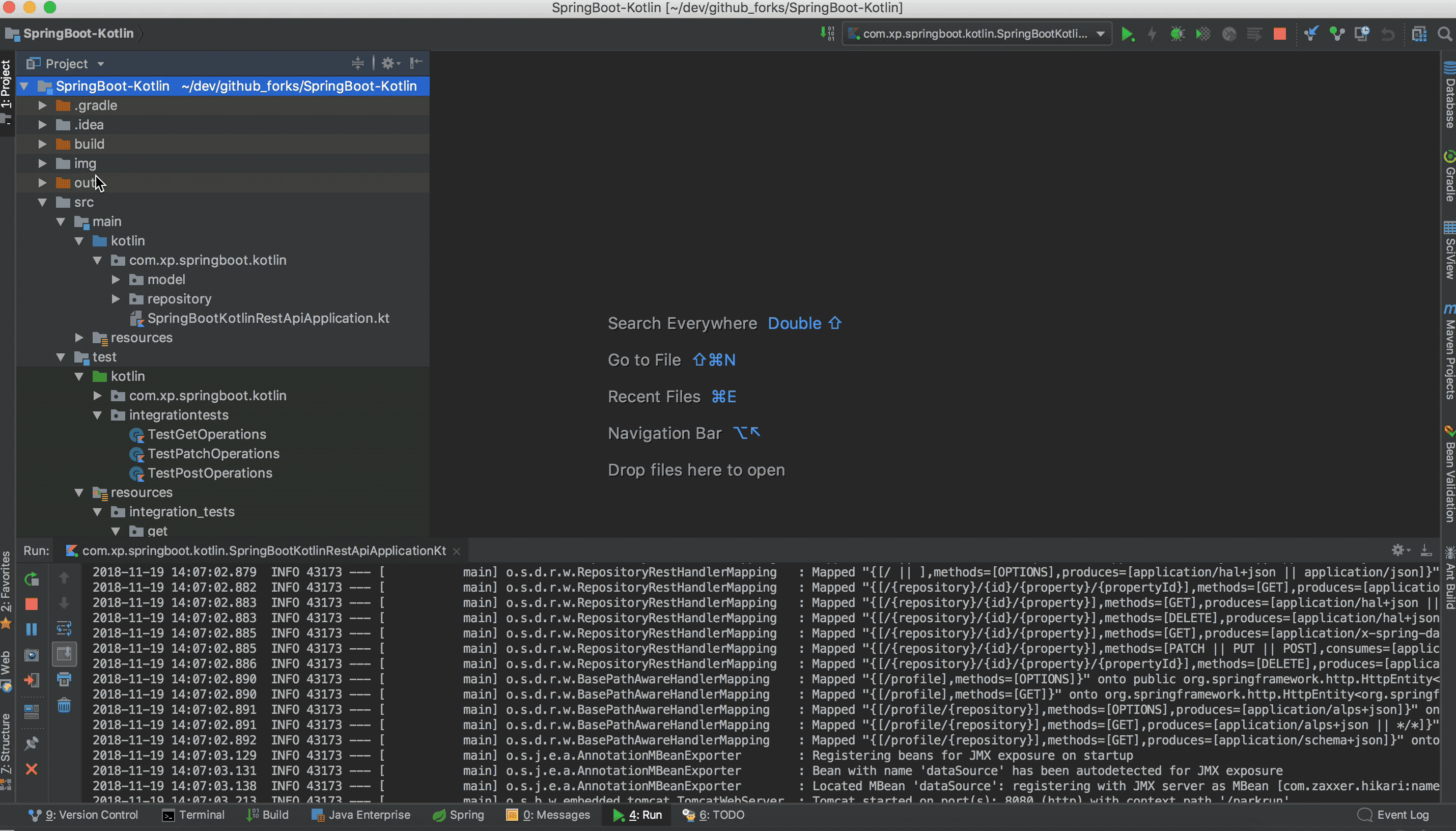The width and height of the screenshot is (1456, 831).
Task: Stop the process in Run panel sidebar
Action: (32, 604)
